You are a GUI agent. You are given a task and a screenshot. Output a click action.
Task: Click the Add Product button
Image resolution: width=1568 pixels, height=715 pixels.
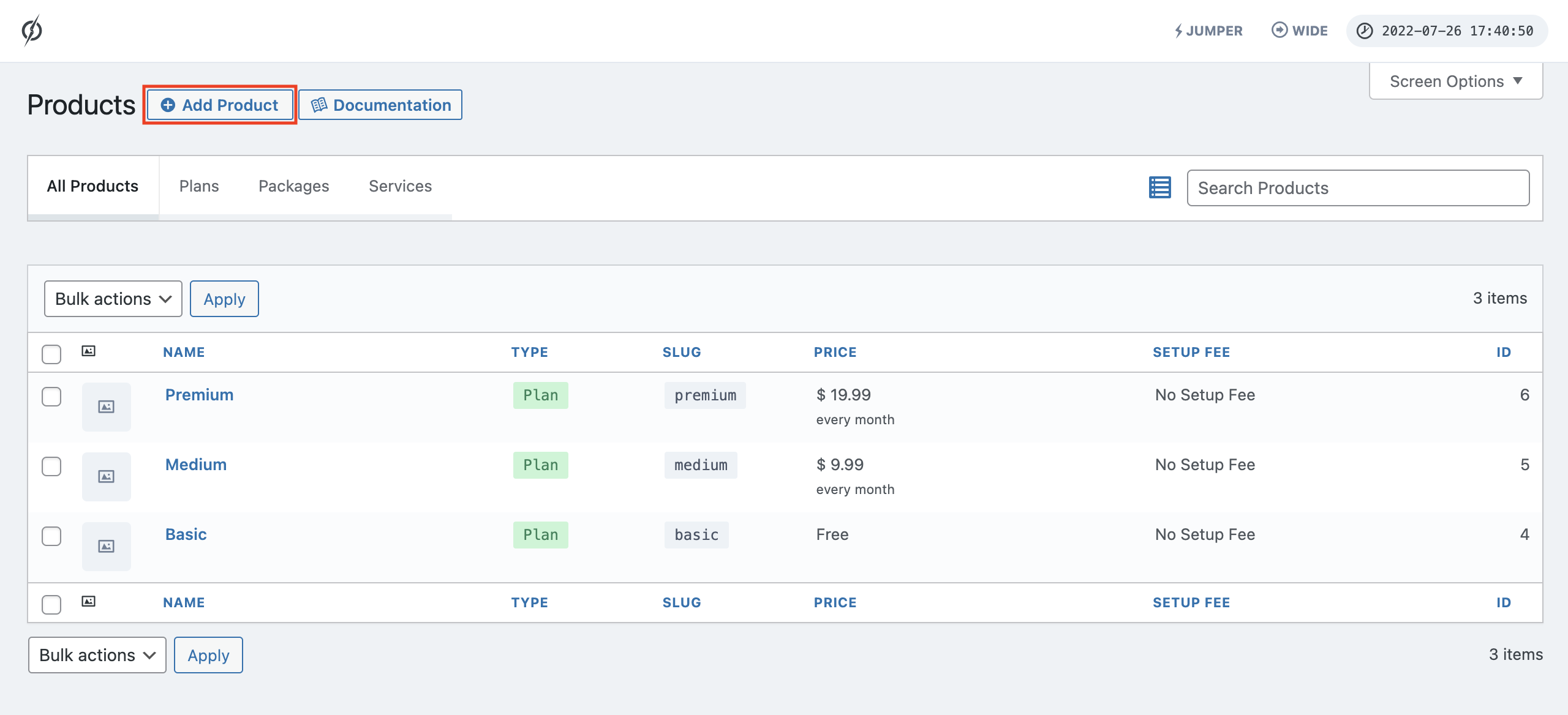[x=220, y=105]
